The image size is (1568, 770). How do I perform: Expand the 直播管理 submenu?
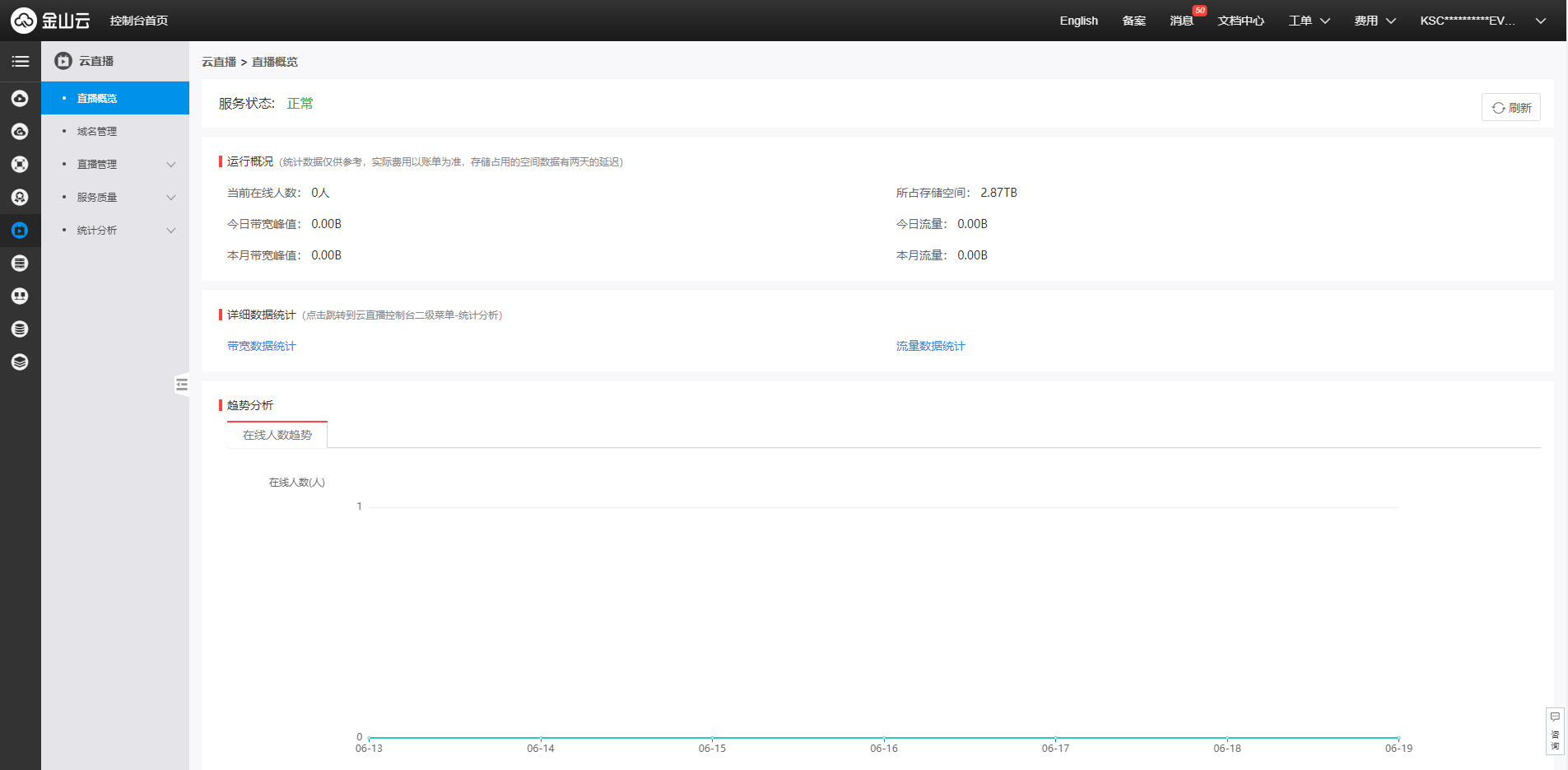(x=171, y=165)
